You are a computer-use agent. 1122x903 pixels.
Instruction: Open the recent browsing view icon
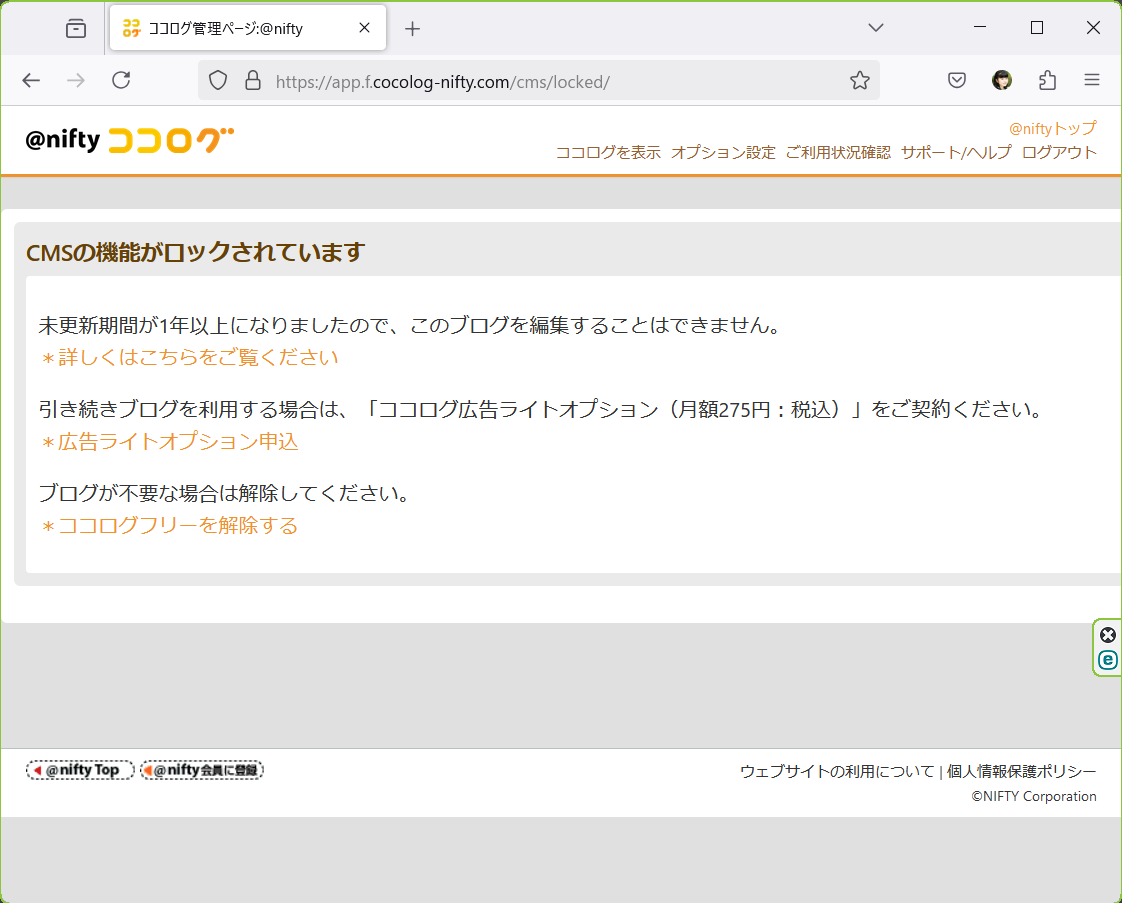pos(76,29)
